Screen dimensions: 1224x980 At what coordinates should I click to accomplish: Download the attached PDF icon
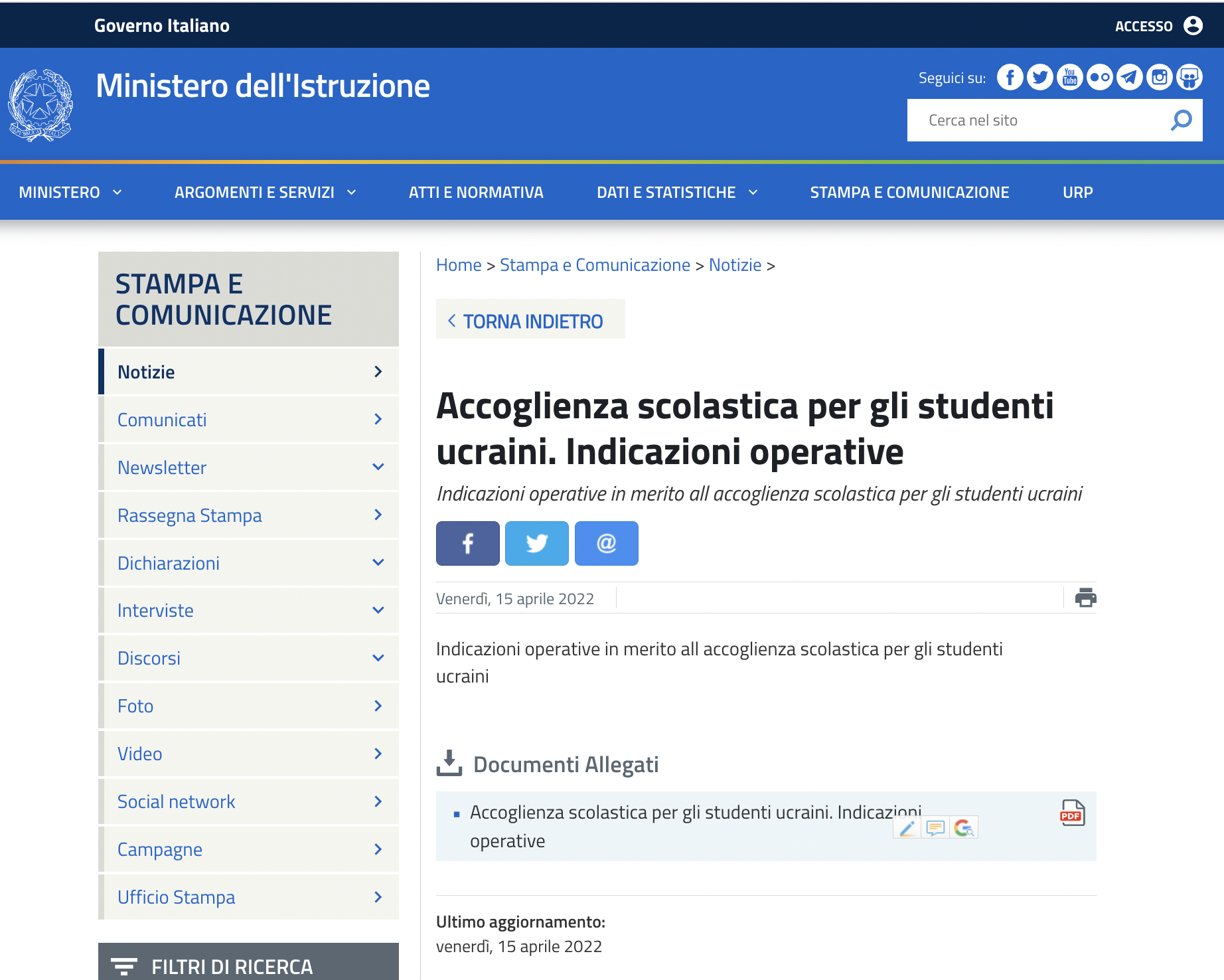pyautogui.click(x=1072, y=813)
